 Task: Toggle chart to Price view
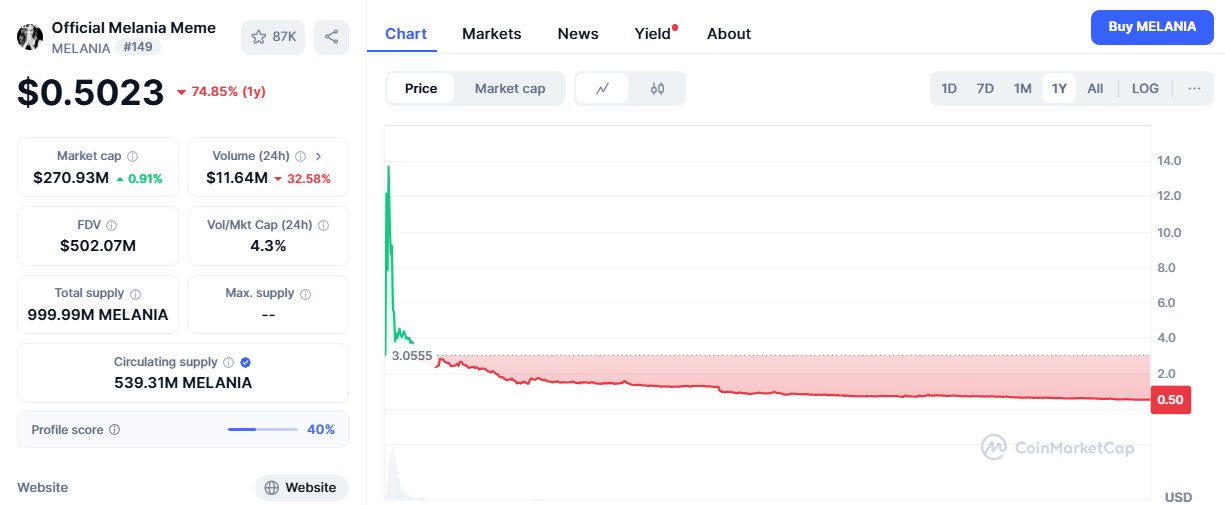click(x=420, y=88)
